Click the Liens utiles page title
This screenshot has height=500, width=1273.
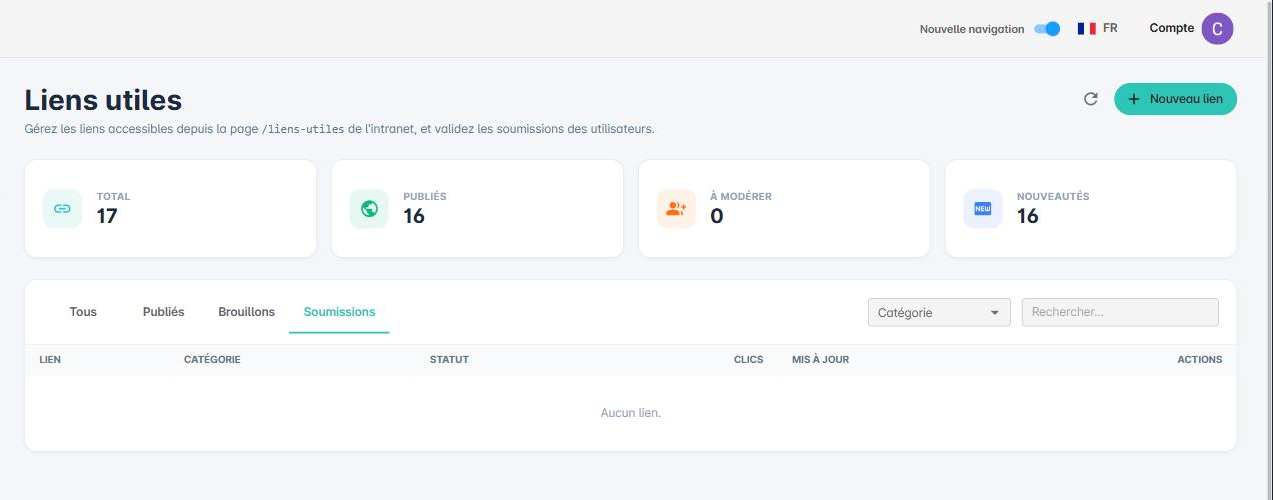click(103, 100)
